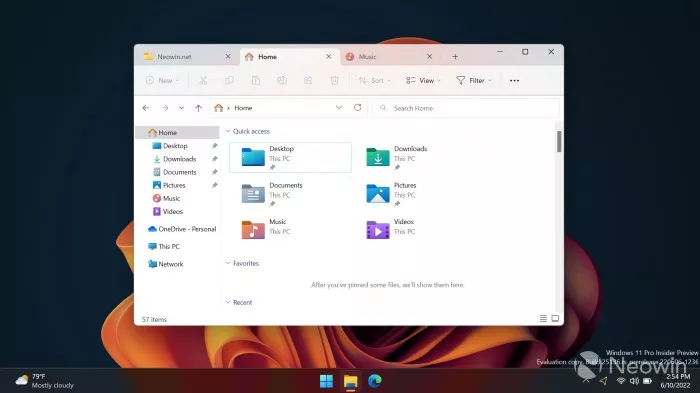Click the Windows Start button
Viewport: 700px width, 393px height.
pyautogui.click(x=326, y=381)
